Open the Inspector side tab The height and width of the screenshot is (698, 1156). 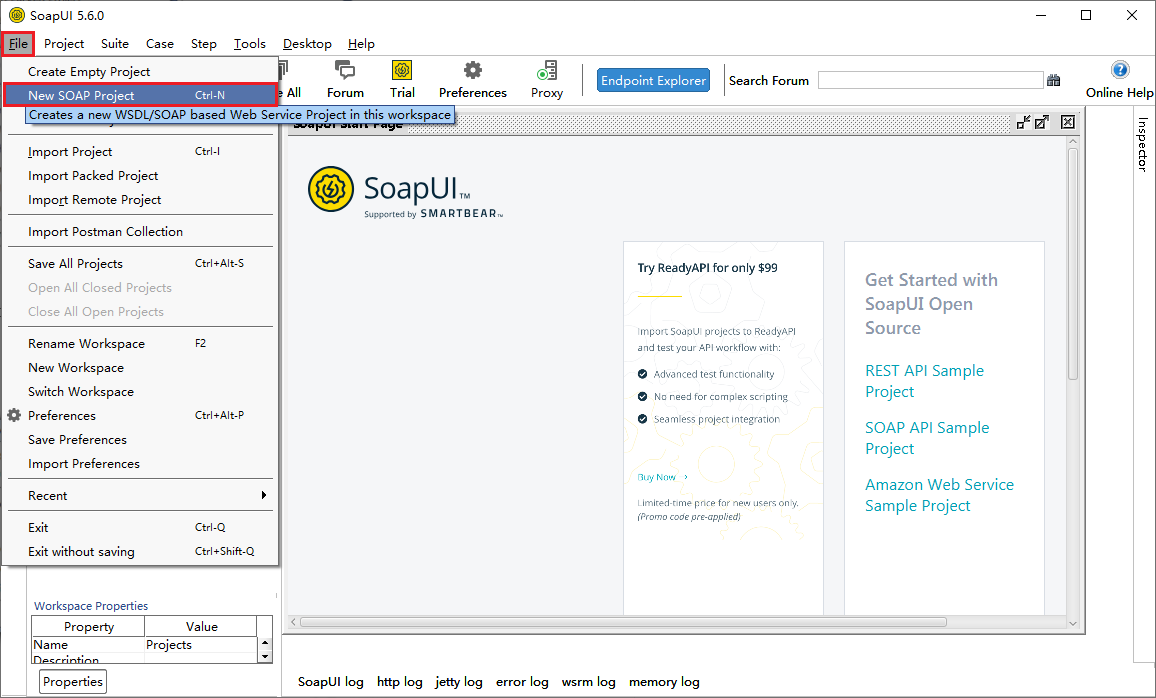[1143, 144]
